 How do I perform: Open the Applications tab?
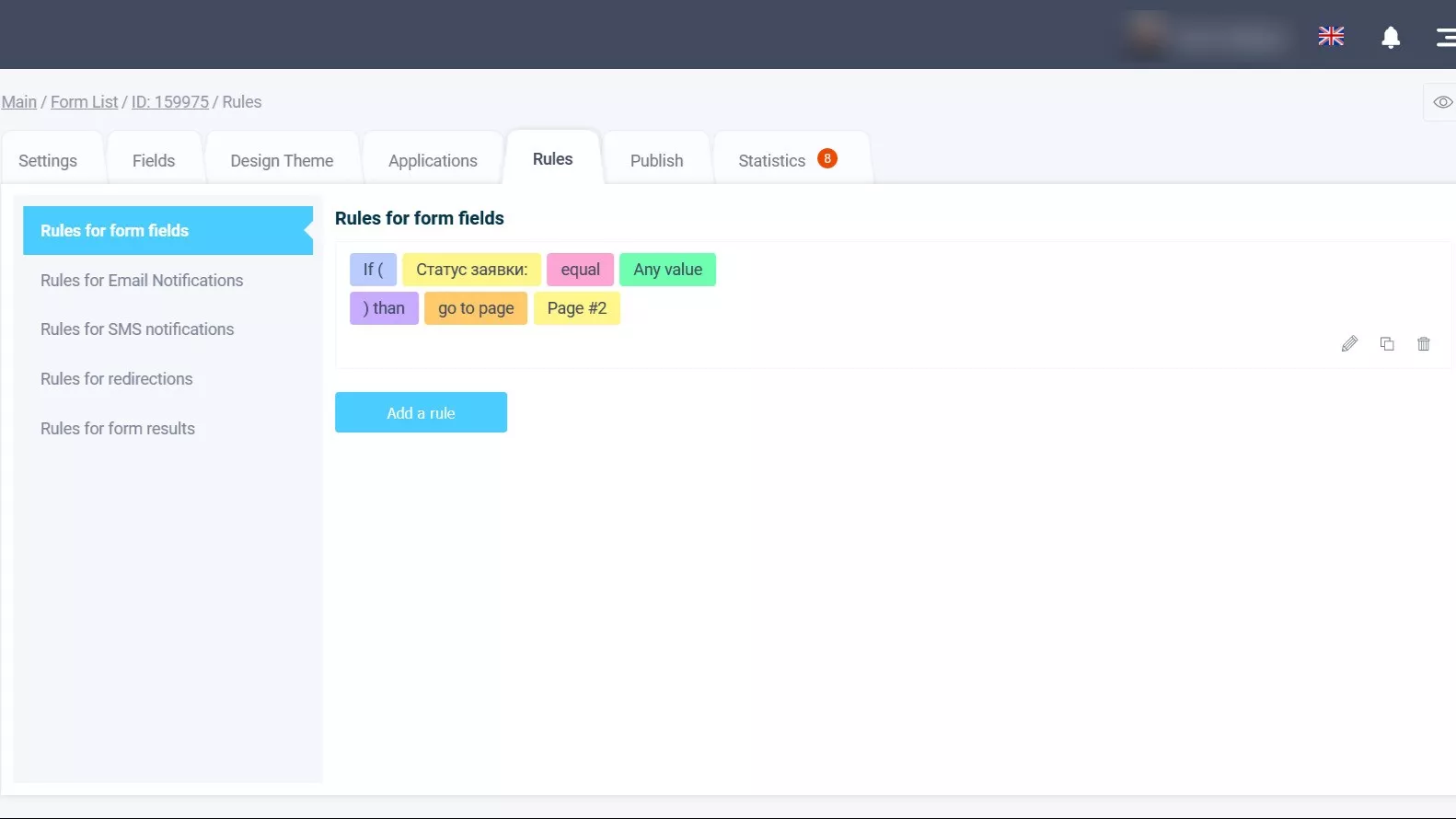click(433, 161)
